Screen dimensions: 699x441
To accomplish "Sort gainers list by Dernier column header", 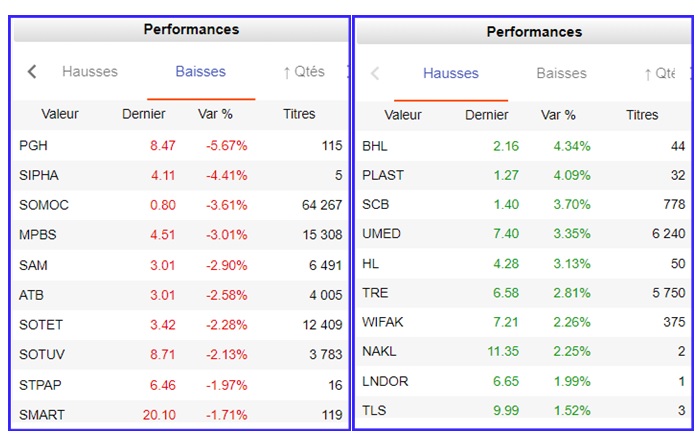I will coord(486,115).
